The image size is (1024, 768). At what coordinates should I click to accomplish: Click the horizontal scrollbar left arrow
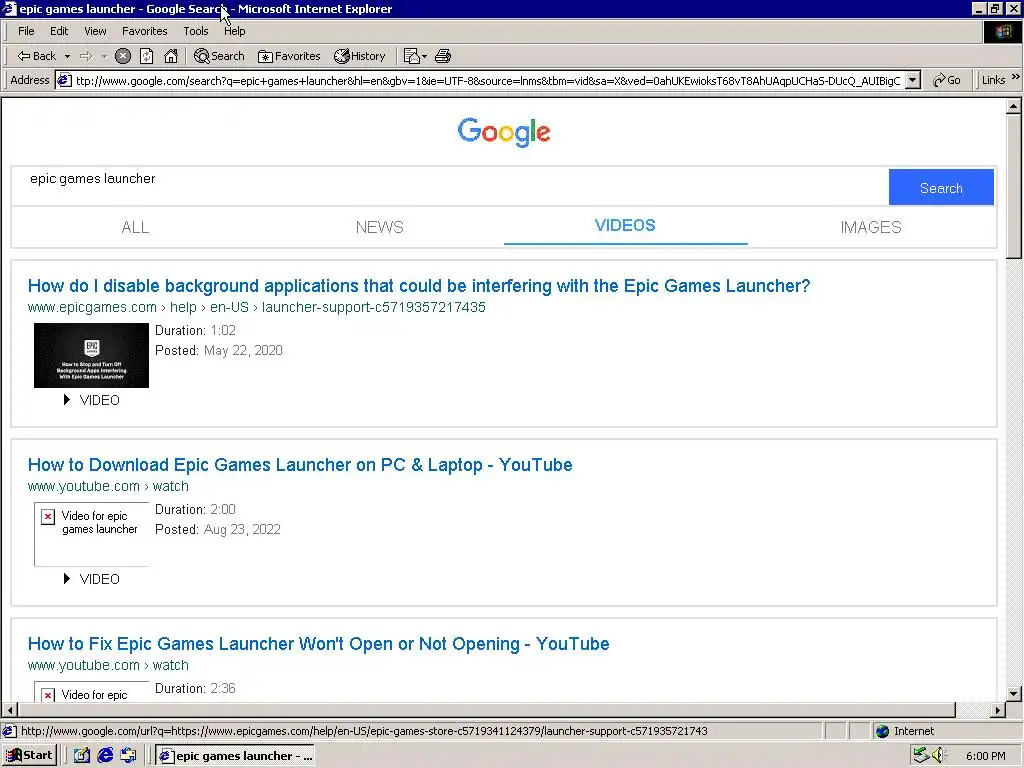(10, 710)
